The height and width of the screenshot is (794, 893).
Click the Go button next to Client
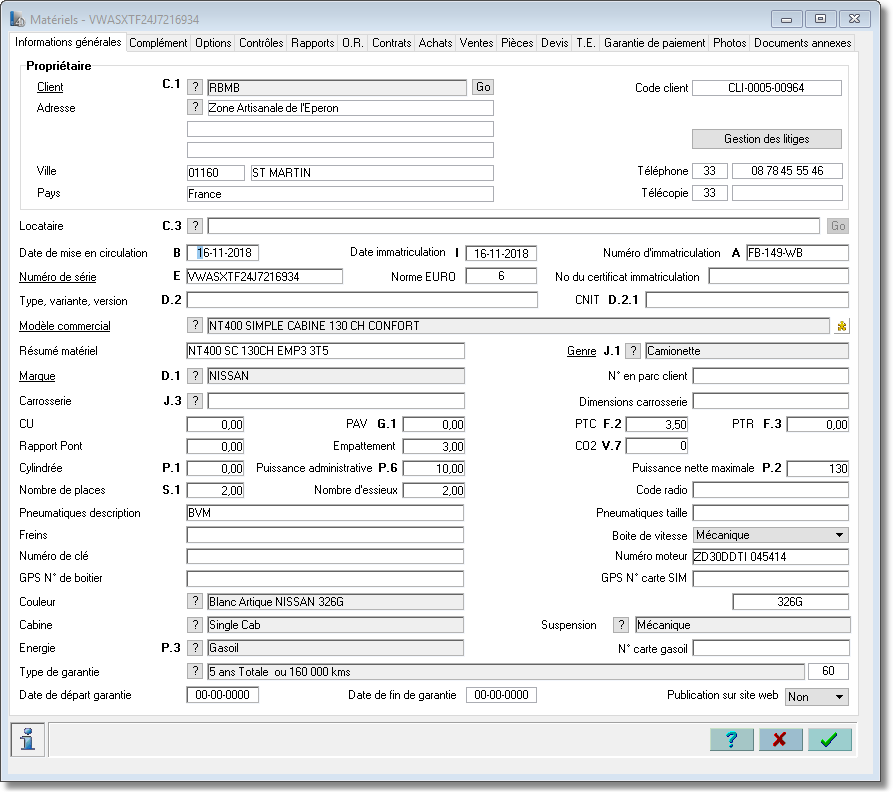483,87
